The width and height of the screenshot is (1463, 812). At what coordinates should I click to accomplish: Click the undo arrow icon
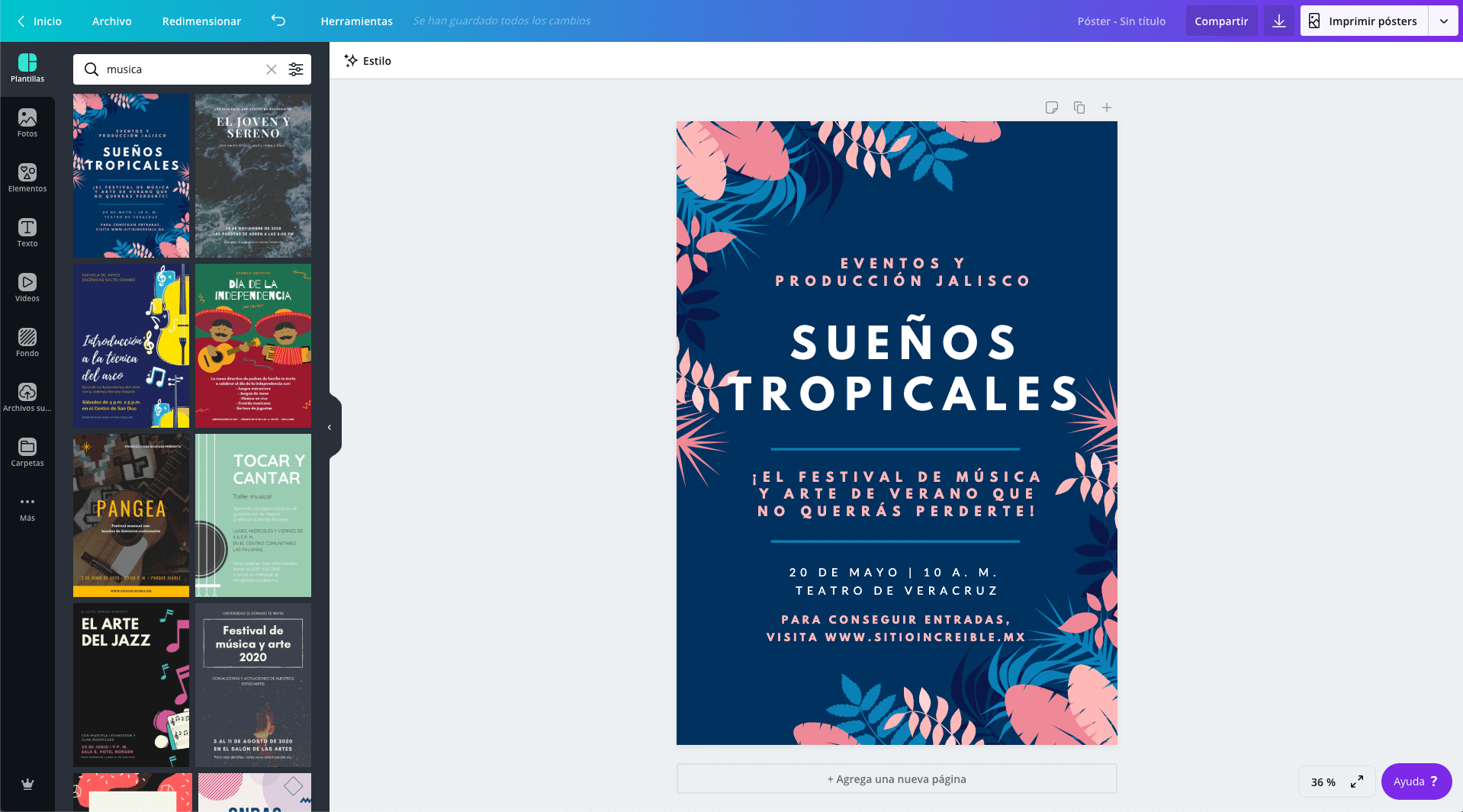coord(278,21)
